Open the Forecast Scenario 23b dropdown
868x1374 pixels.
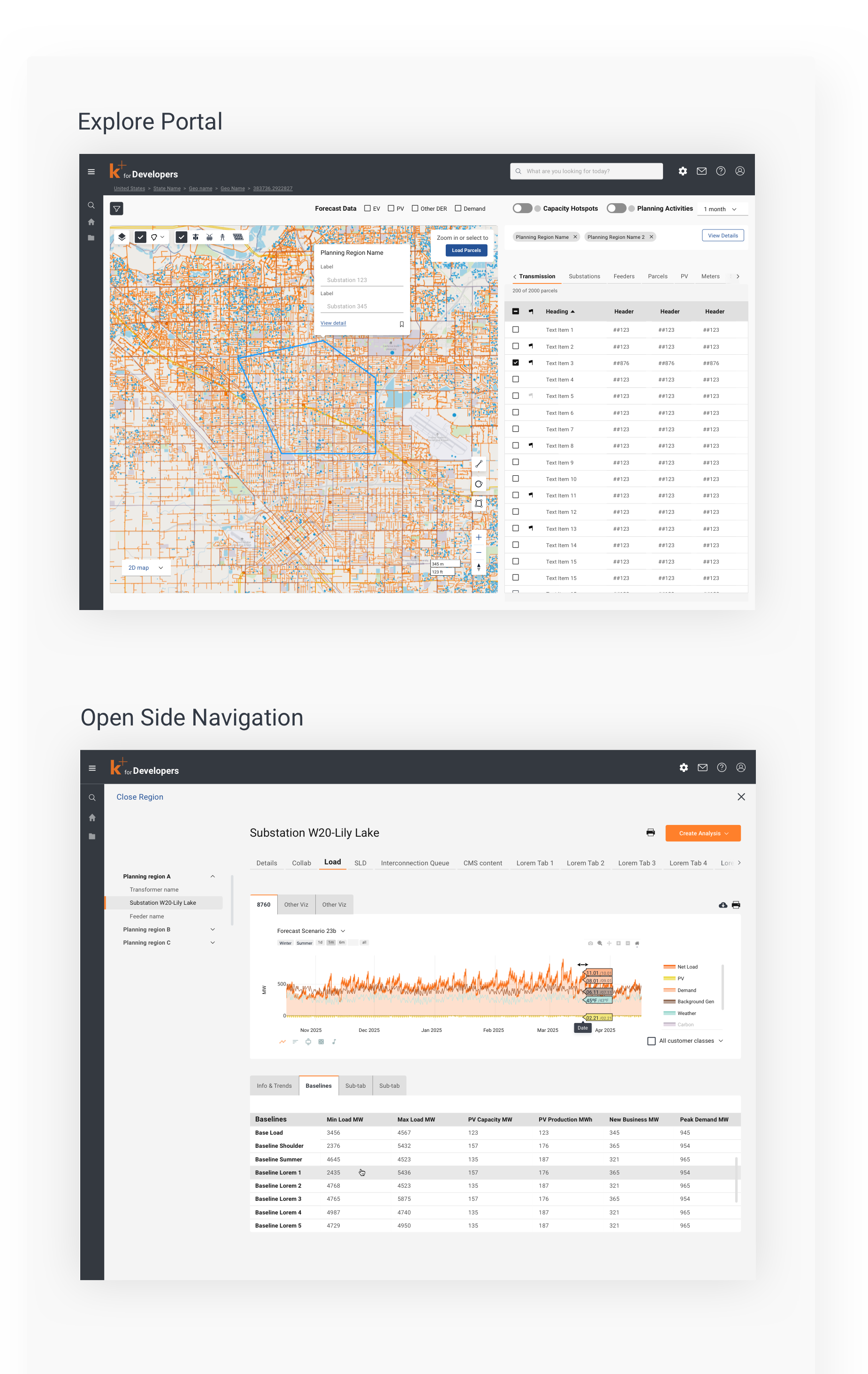click(311, 931)
